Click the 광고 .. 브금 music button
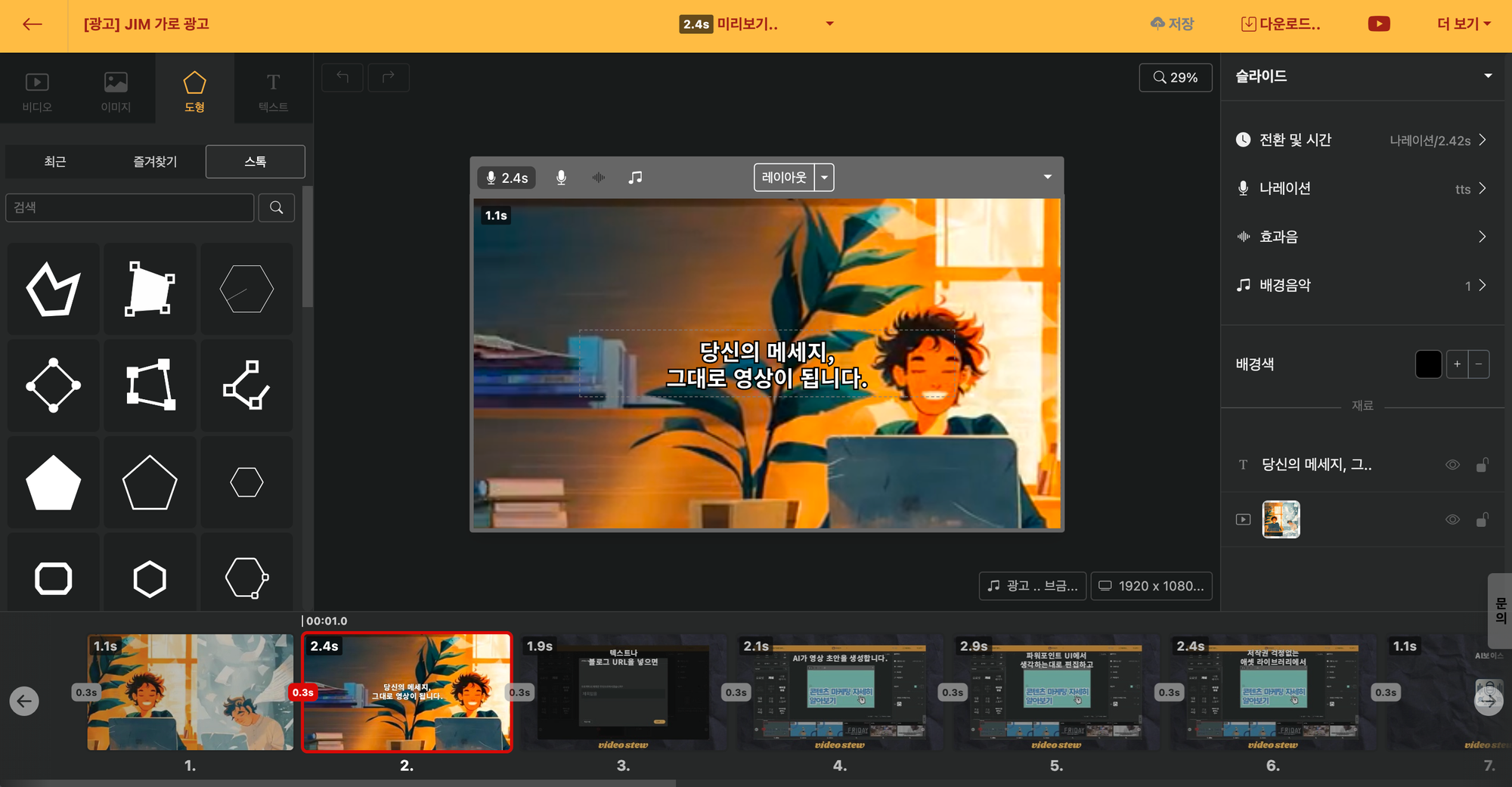1512x787 pixels. (x=1033, y=586)
